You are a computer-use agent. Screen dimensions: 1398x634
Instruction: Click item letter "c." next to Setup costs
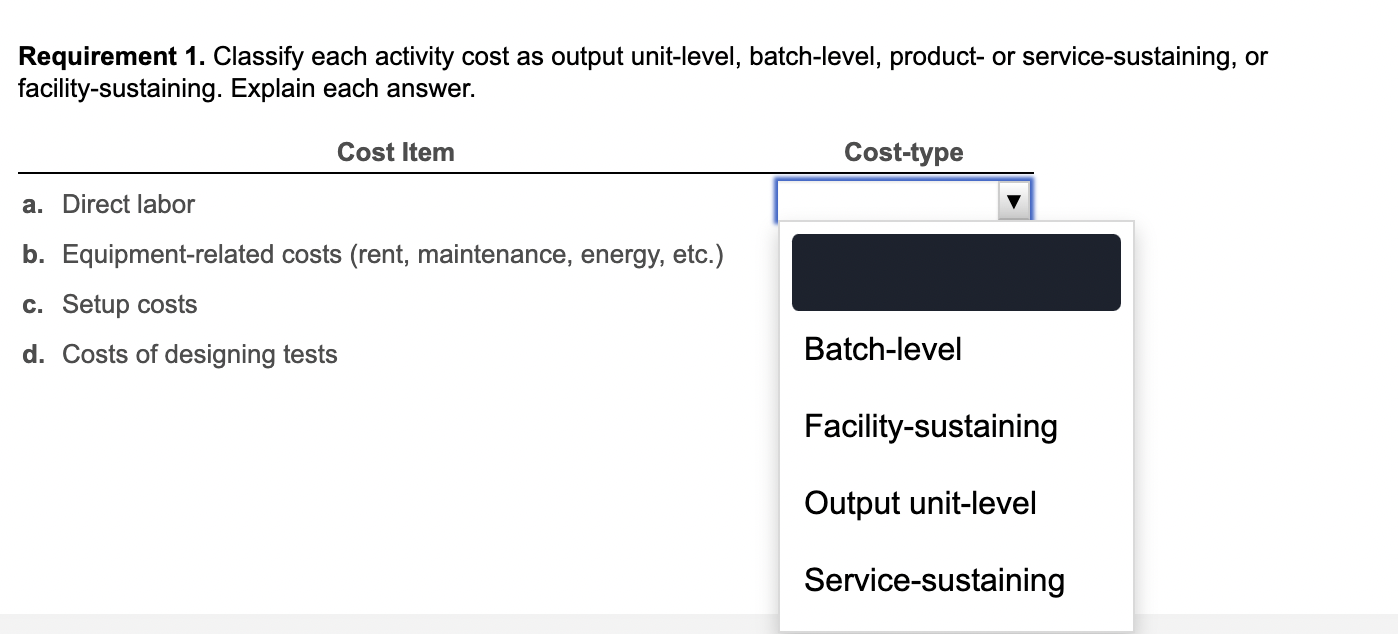tap(31, 305)
